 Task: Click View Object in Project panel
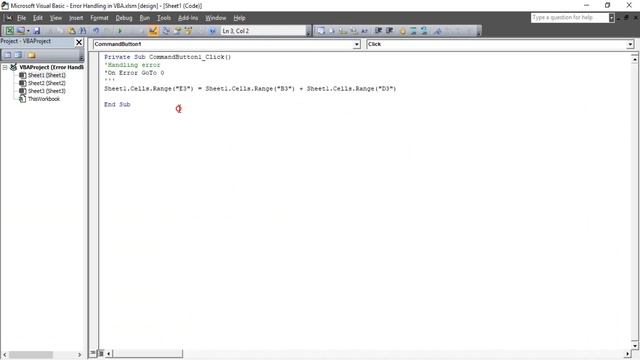point(18,55)
